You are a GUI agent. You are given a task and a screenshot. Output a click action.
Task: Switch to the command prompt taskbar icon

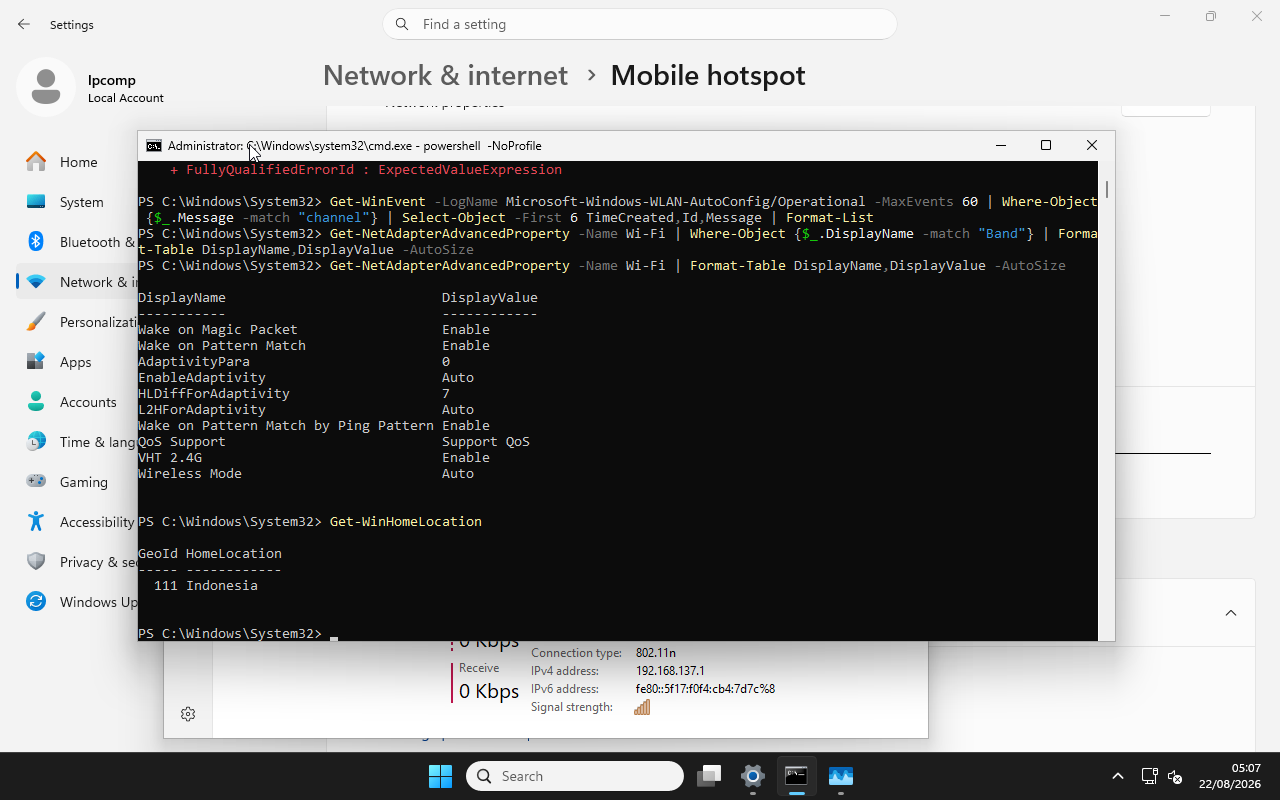[796, 776]
